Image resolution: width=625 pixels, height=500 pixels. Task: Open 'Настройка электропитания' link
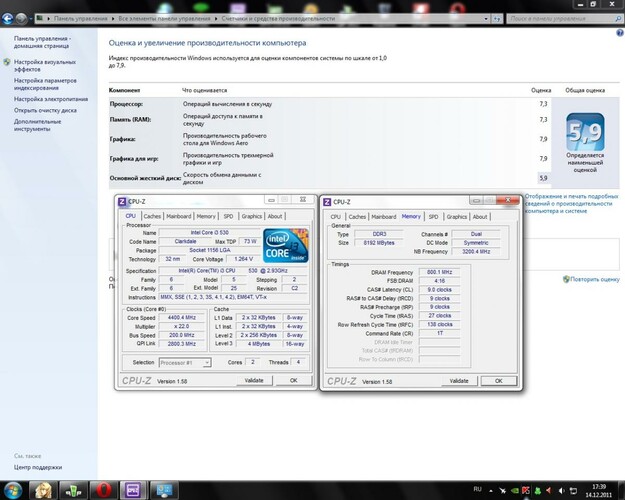point(51,99)
